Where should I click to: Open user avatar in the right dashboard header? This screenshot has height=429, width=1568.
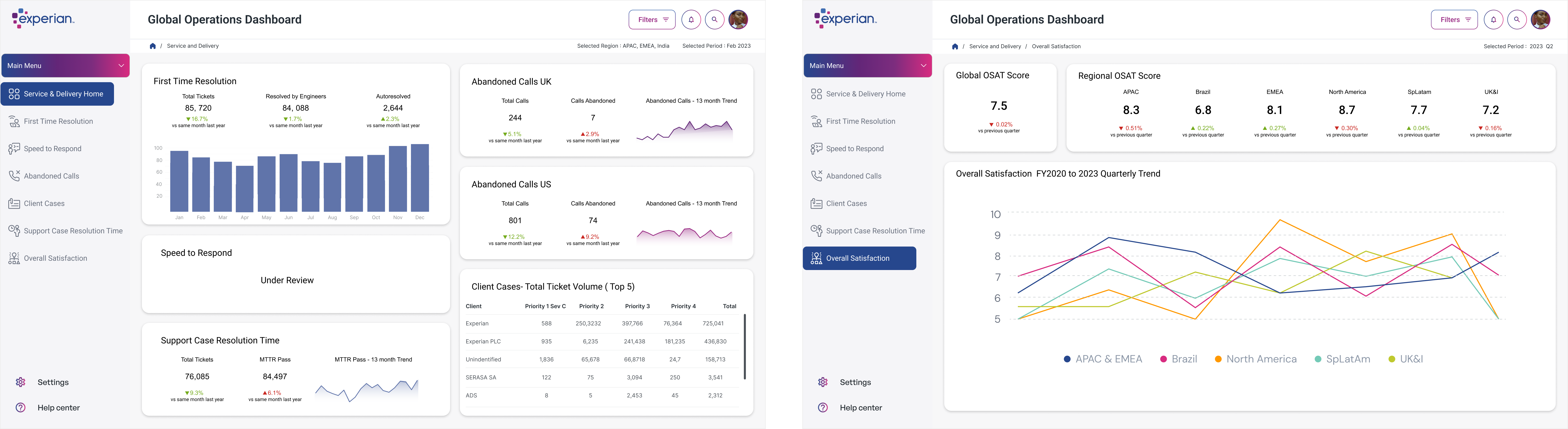click(1541, 20)
